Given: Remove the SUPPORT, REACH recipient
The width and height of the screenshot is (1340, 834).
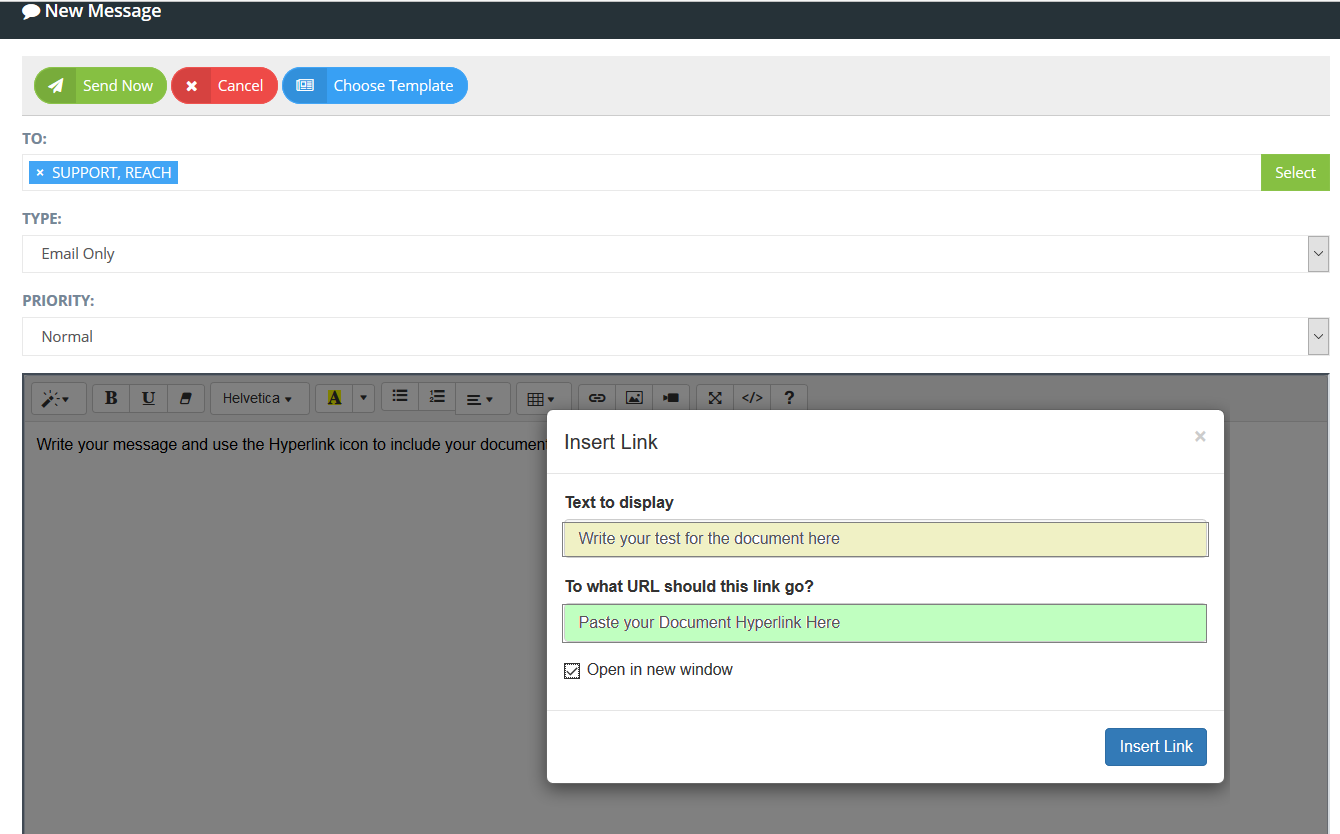Looking at the screenshot, I should click(x=40, y=173).
